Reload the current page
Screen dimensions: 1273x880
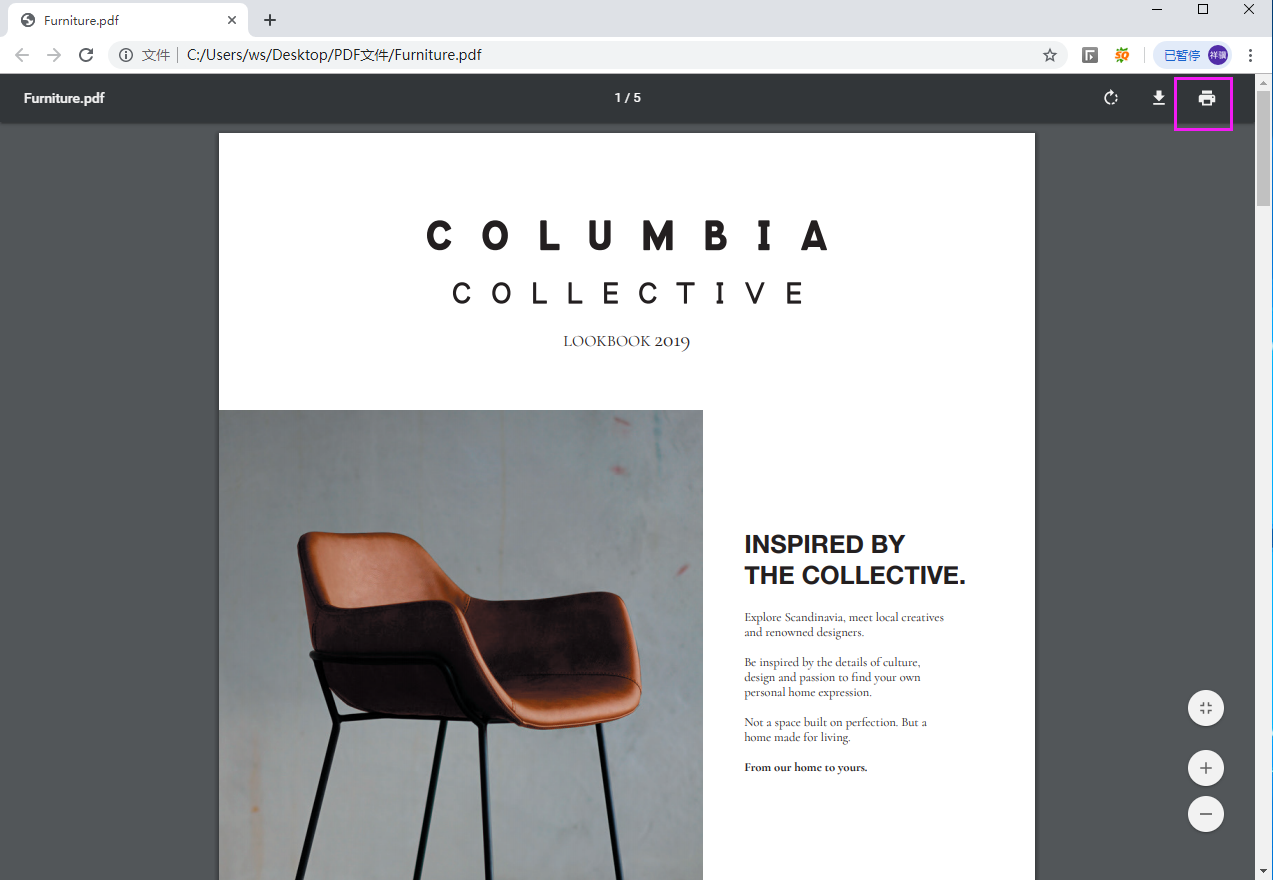click(x=86, y=55)
